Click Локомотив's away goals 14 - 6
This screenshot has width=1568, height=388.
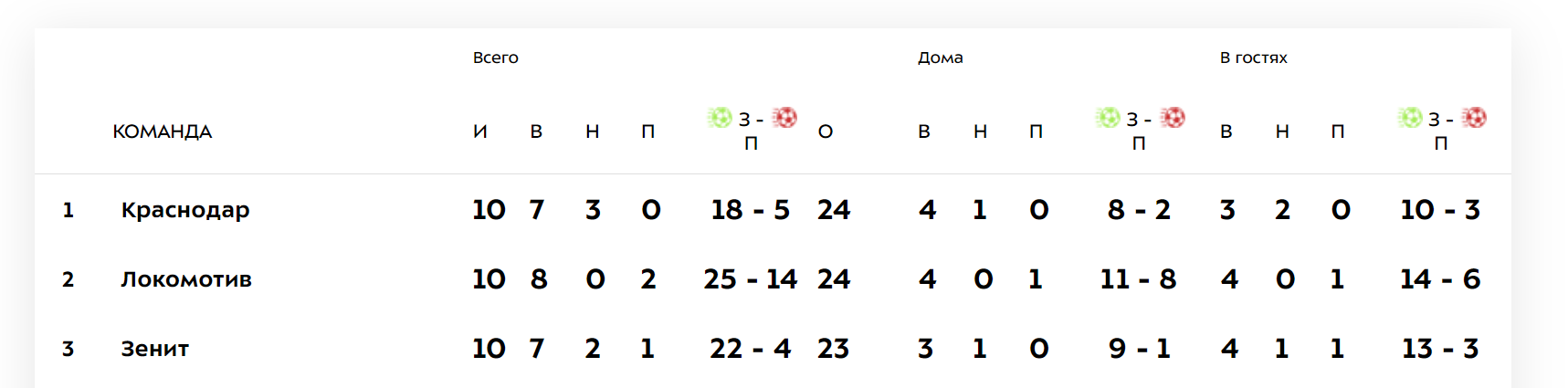1440,279
